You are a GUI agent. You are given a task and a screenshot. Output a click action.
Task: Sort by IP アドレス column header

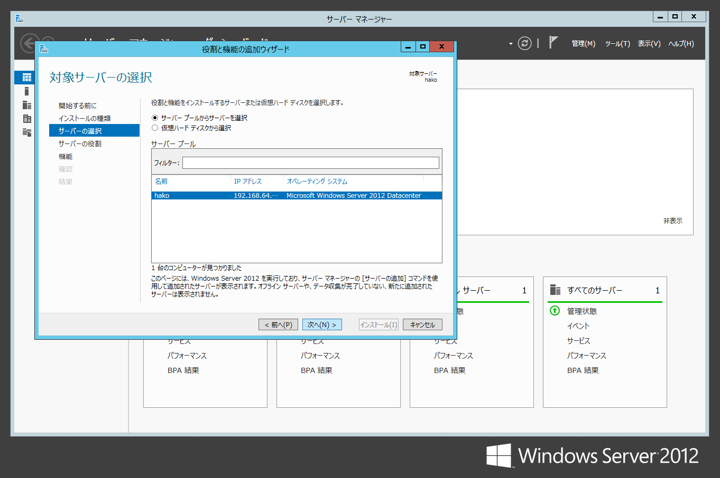(x=248, y=181)
